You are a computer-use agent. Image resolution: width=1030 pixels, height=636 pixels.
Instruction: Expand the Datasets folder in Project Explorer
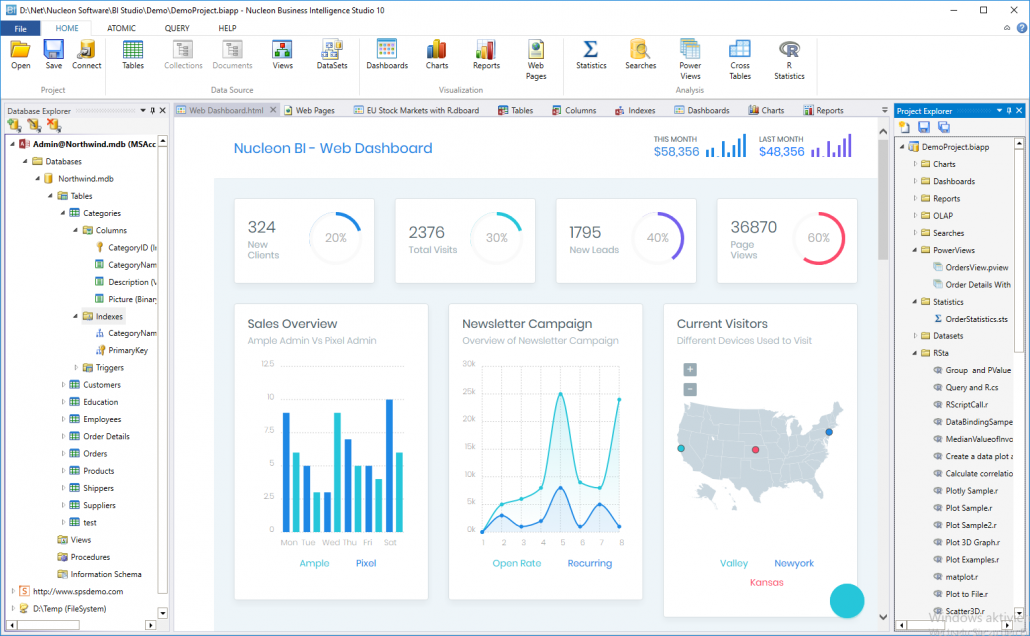(x=914, y=335)
